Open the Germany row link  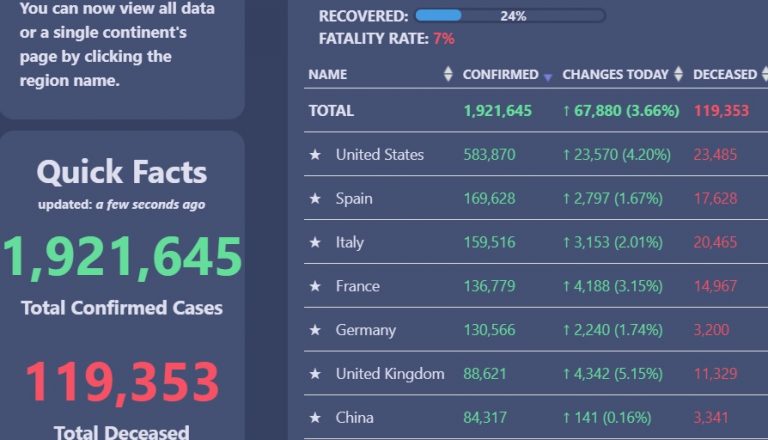(366, 330)
